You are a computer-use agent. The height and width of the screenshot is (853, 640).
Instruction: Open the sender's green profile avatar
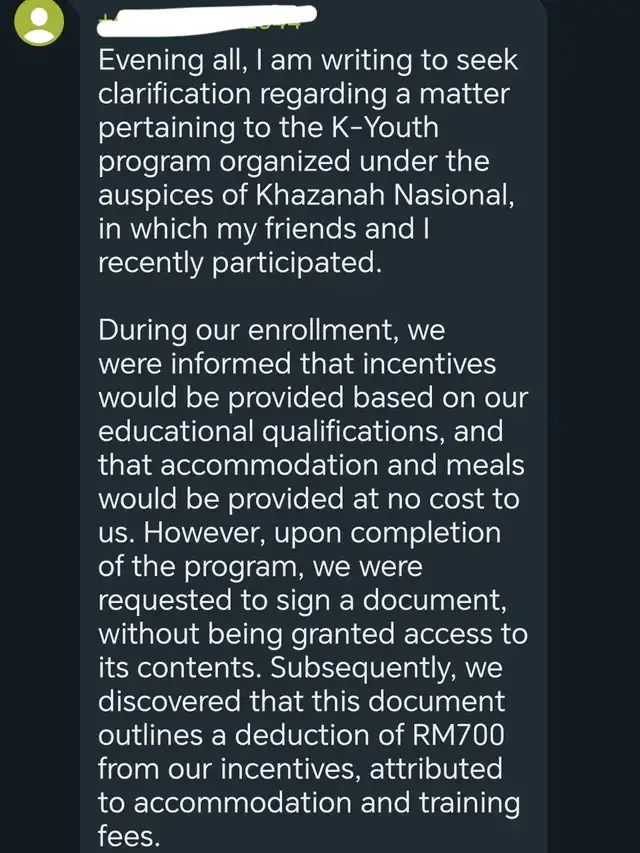39,22
